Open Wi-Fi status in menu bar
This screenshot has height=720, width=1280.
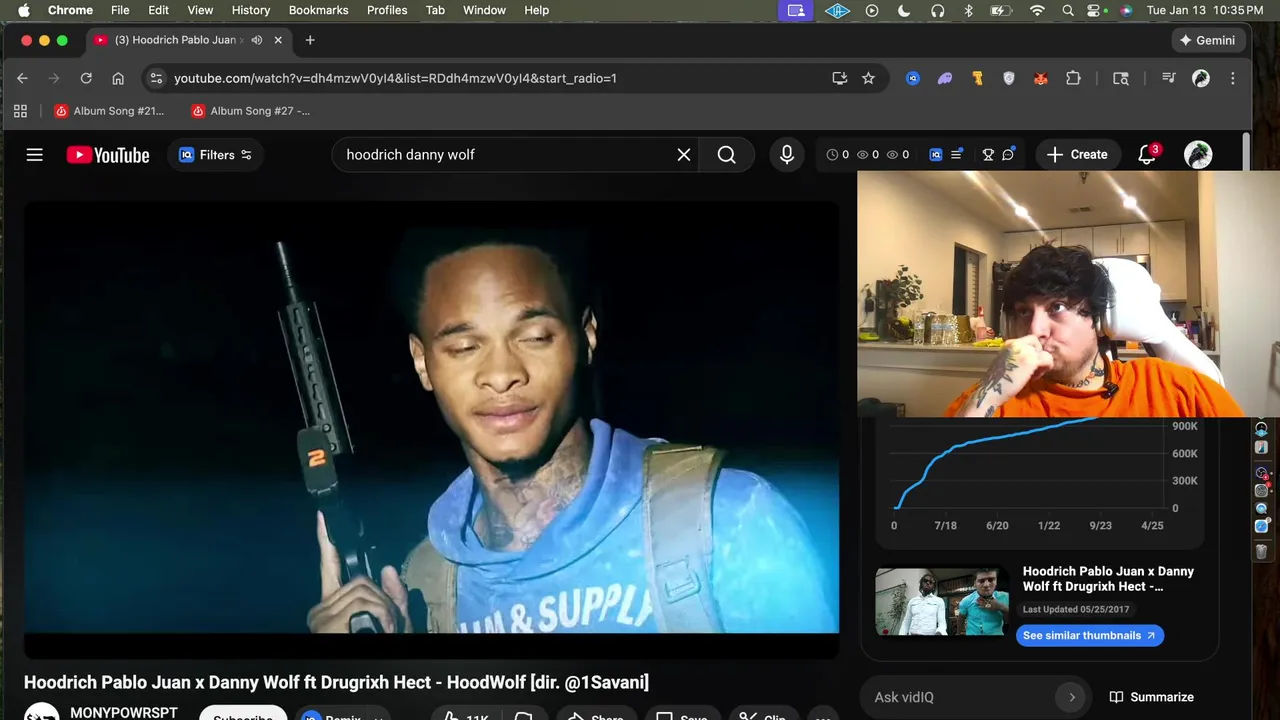click(x=1037, y=10)
